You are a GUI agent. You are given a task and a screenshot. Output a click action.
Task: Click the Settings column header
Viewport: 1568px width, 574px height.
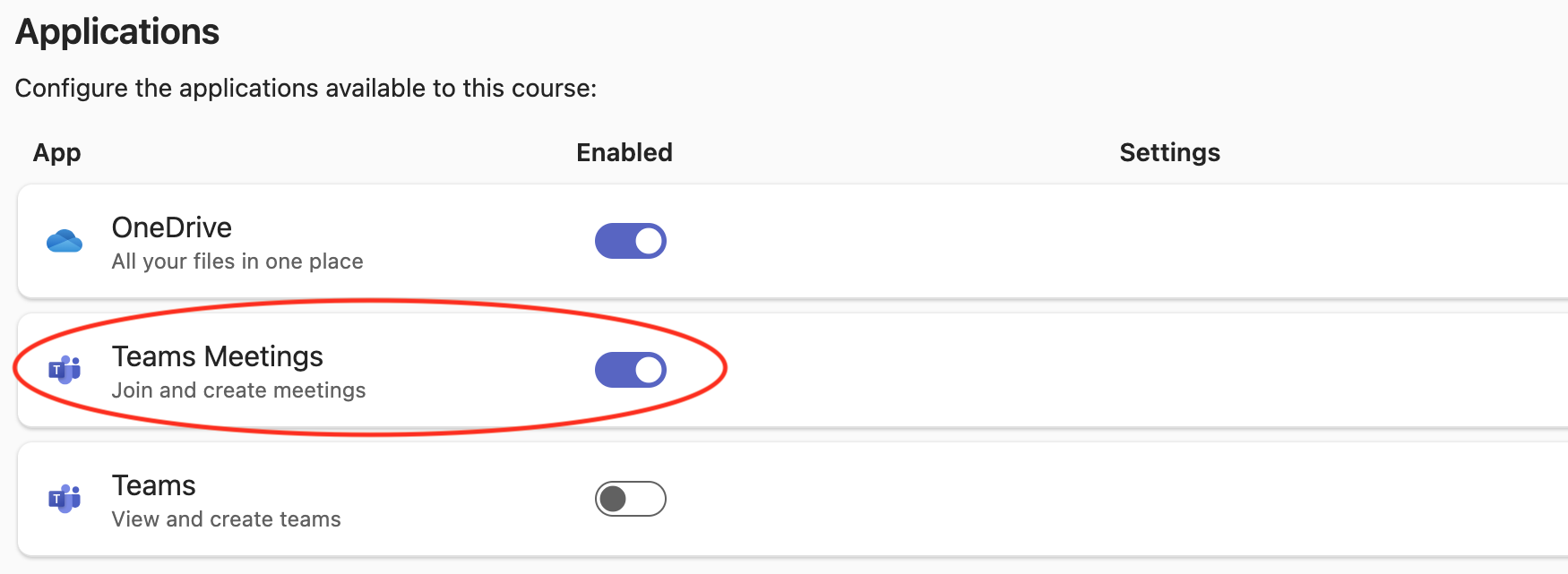point(1169,153)
